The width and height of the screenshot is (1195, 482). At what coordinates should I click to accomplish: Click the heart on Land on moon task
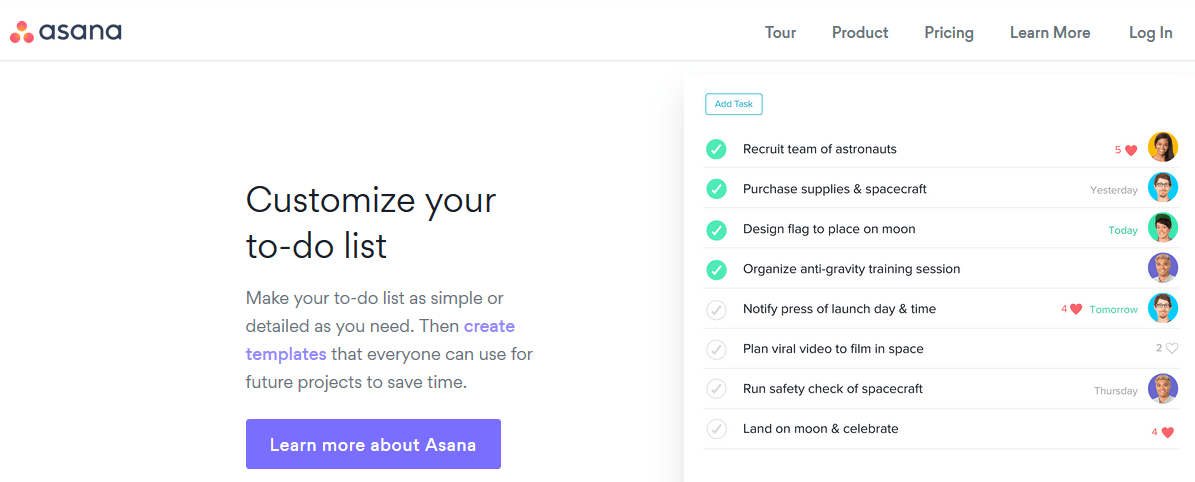(x=1166, y=432)
